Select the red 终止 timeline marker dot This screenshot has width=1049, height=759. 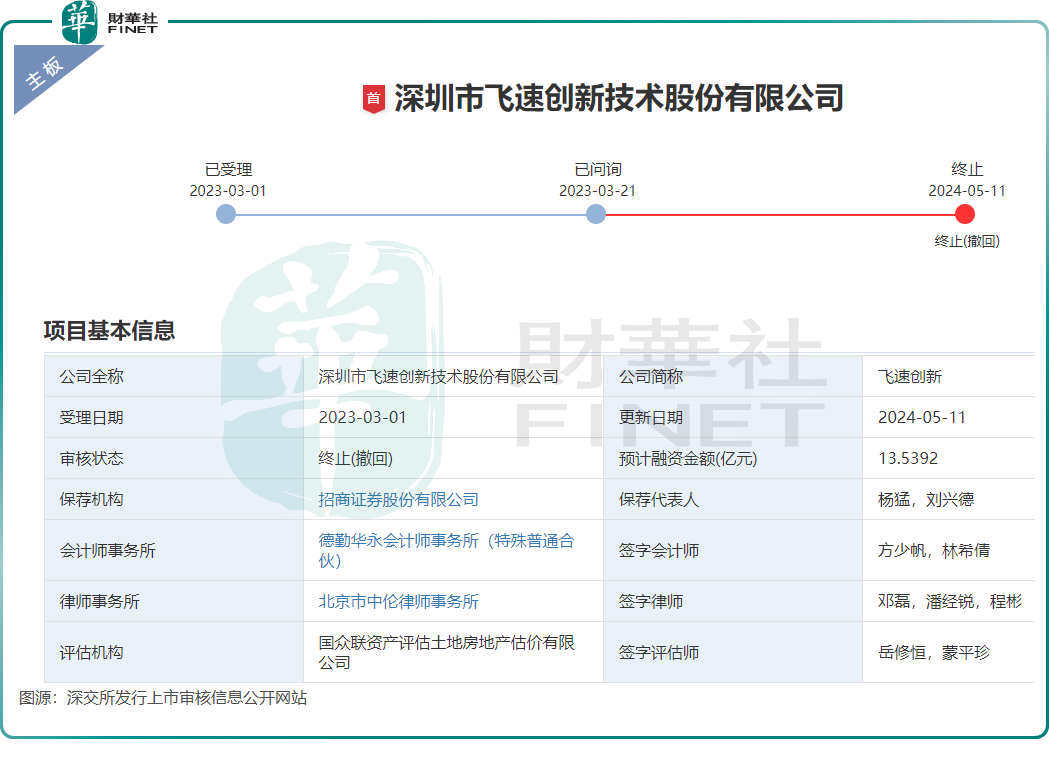point(965,215)
